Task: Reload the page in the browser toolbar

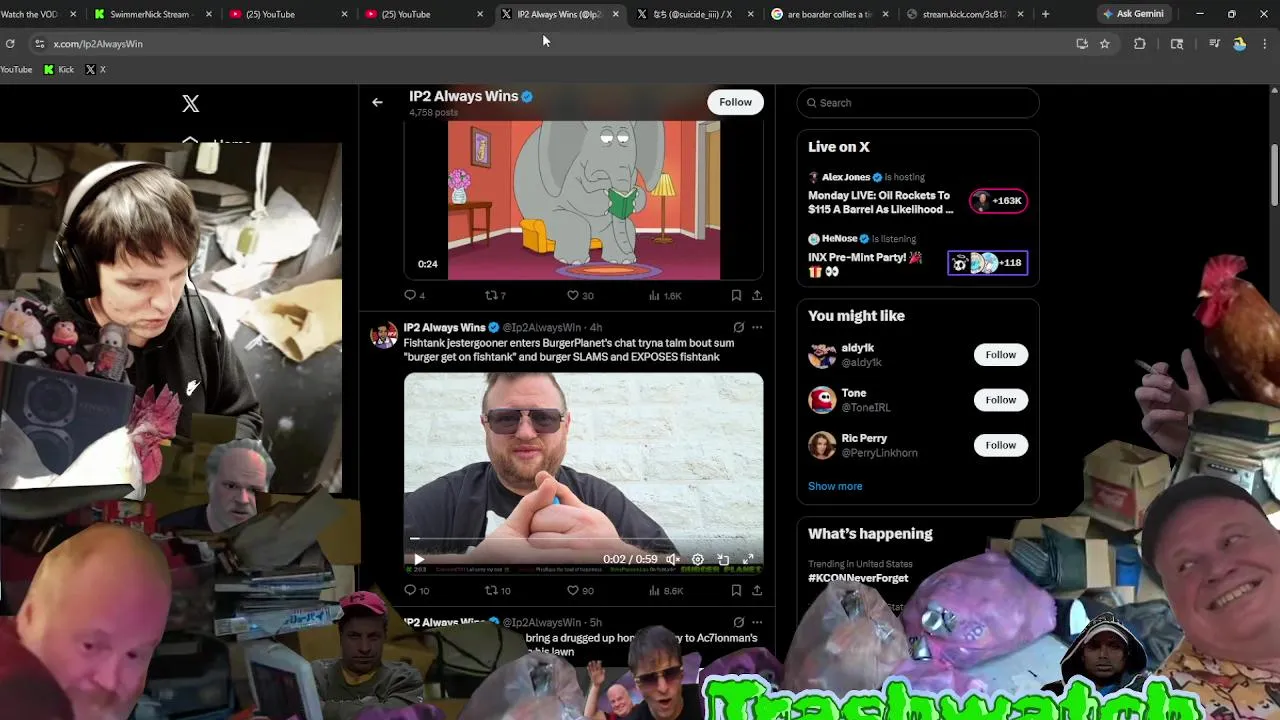Action: [x=10, y=44]
